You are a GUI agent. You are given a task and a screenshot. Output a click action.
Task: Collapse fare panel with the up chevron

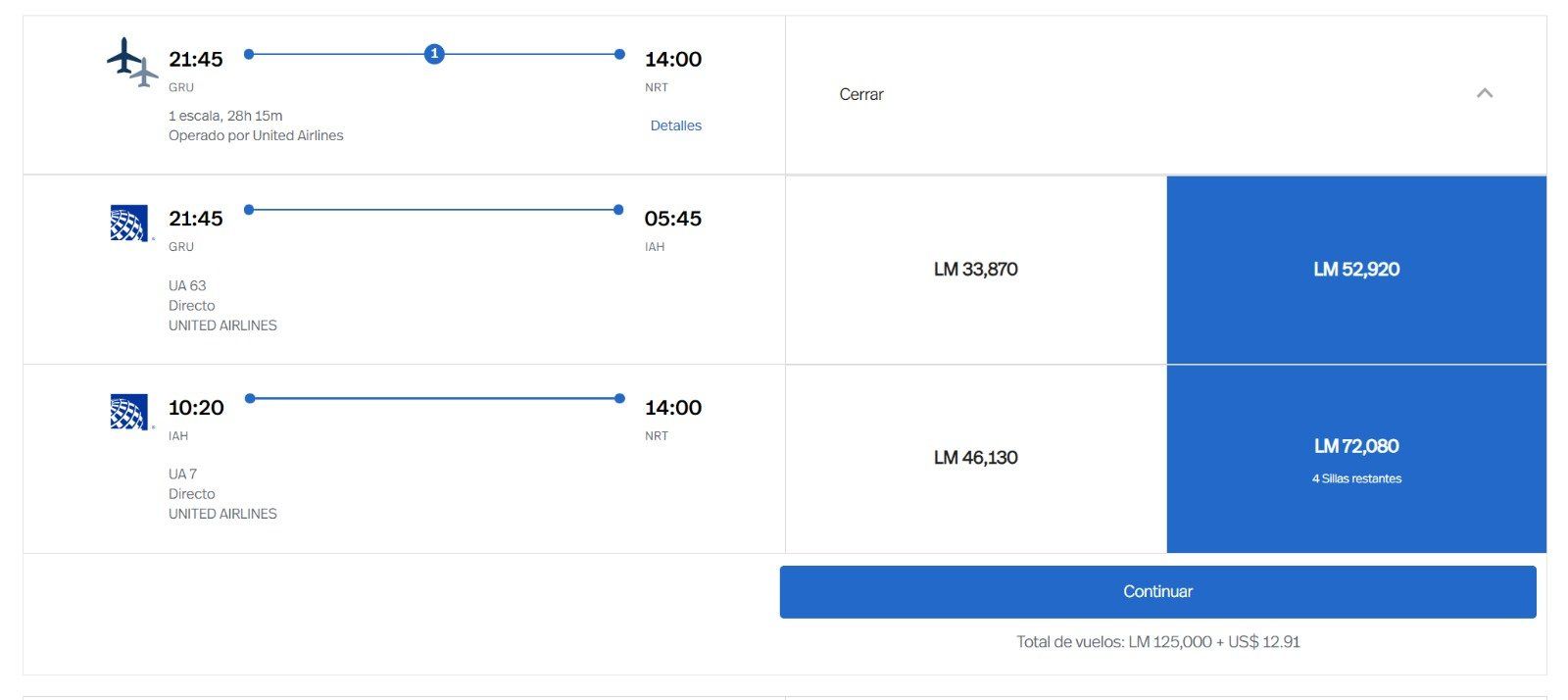point(1484,93)
